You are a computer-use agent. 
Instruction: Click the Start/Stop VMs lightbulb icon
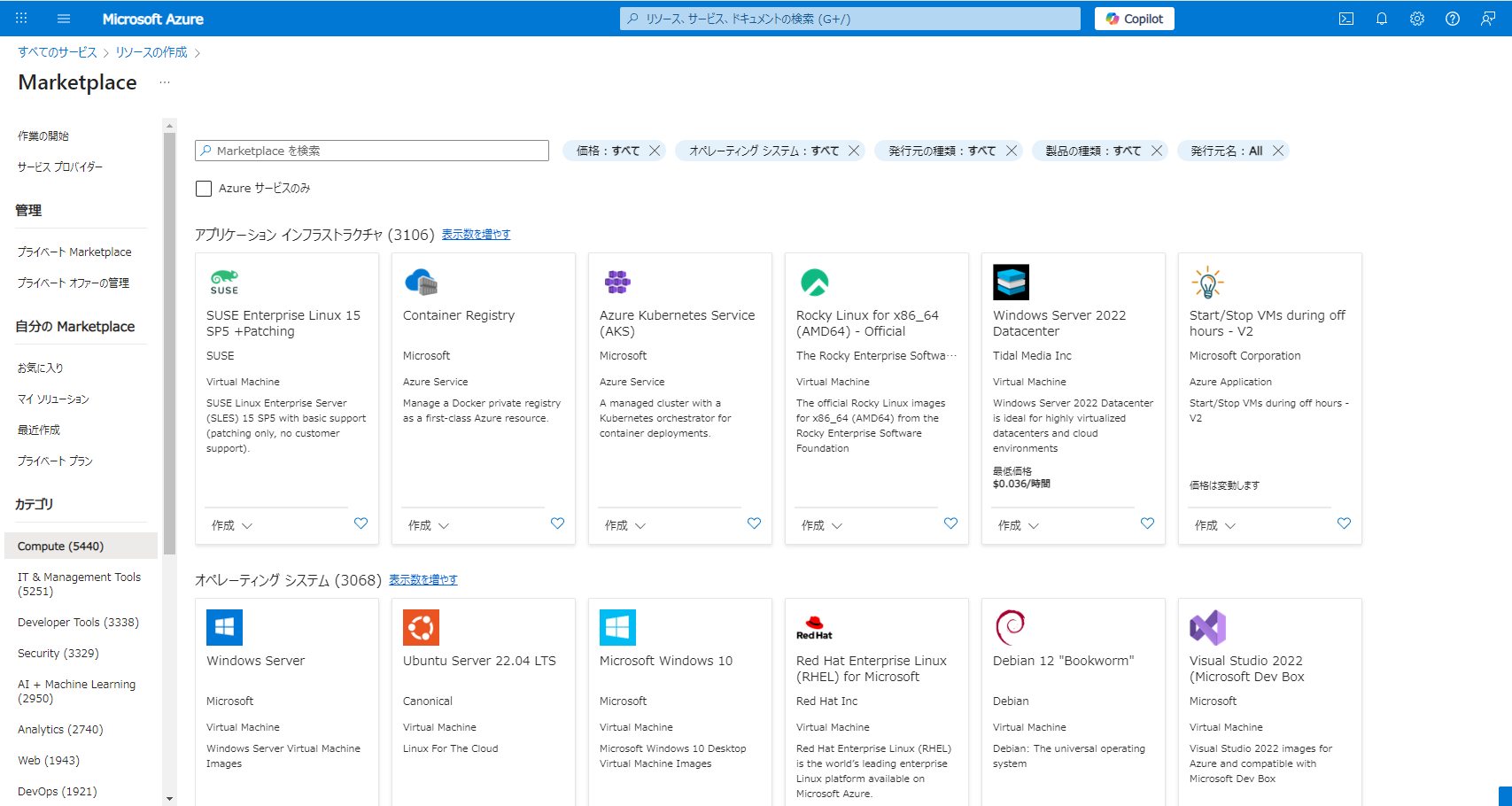[1207, 282]
